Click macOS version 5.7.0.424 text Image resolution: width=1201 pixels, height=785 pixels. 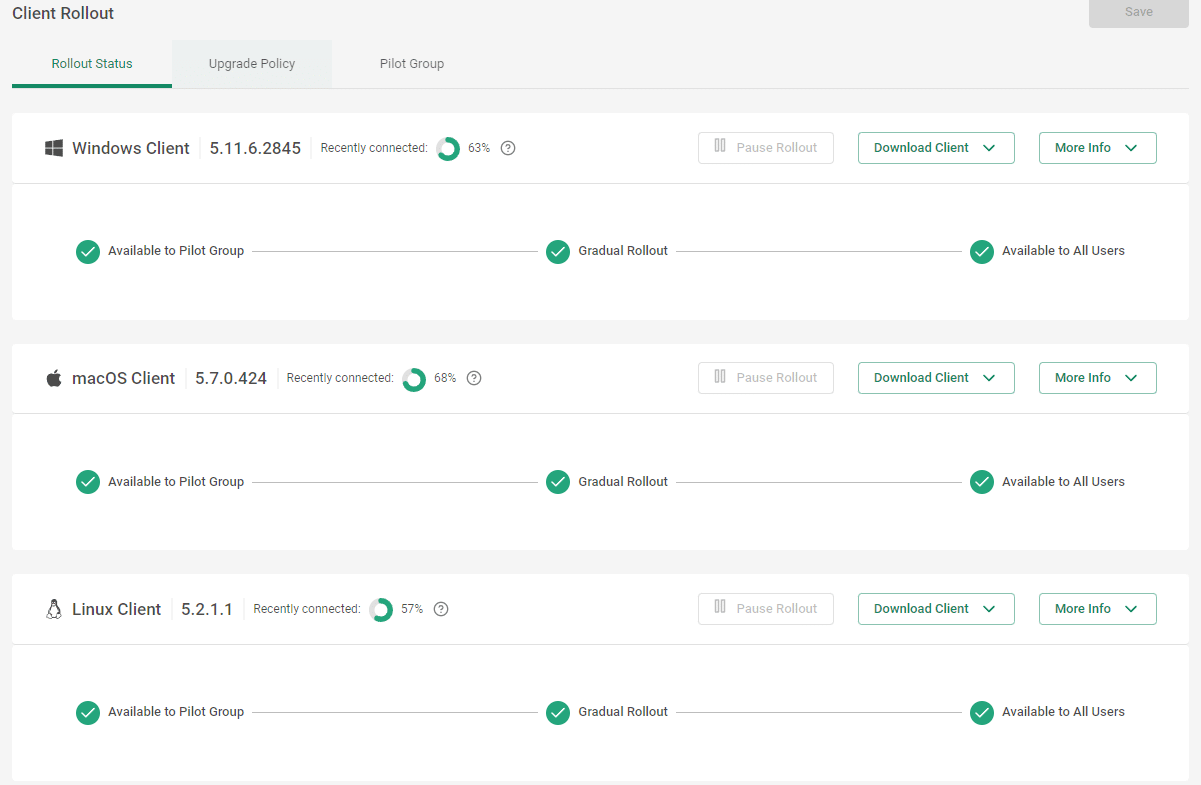[x=231, y=378]
